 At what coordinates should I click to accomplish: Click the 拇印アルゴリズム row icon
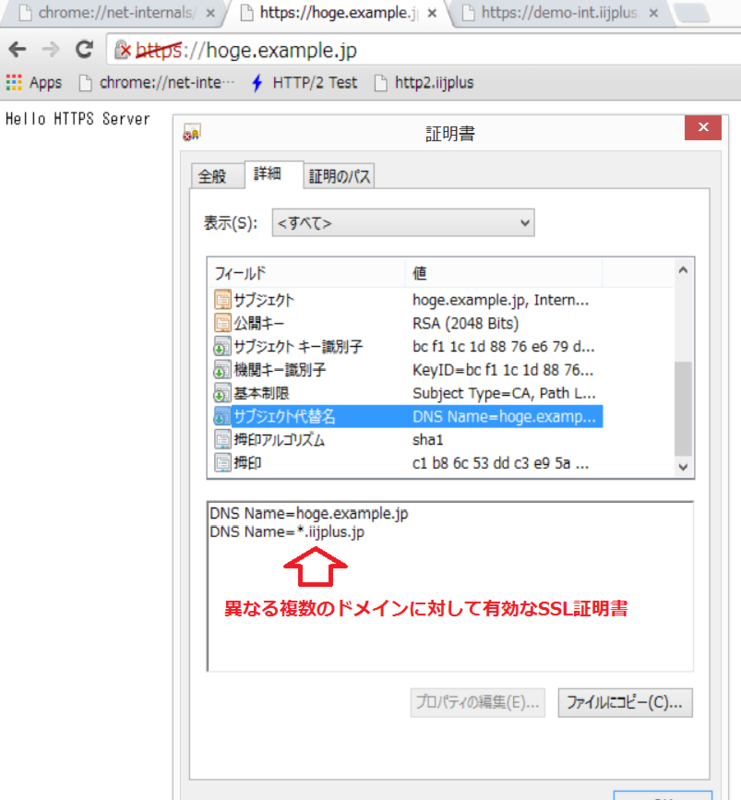pos(223,440)
